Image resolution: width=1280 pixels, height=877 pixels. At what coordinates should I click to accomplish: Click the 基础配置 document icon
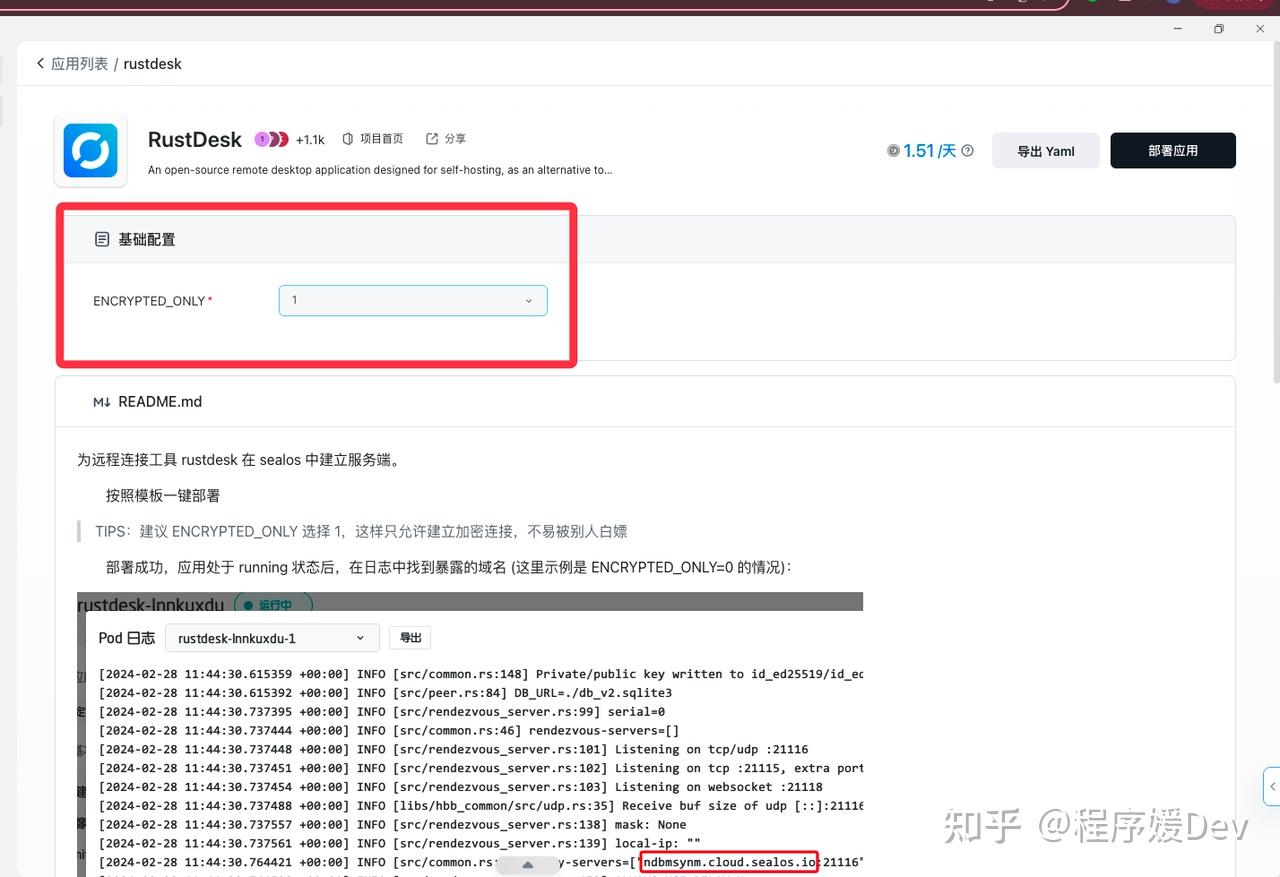(x=102, y=239)
